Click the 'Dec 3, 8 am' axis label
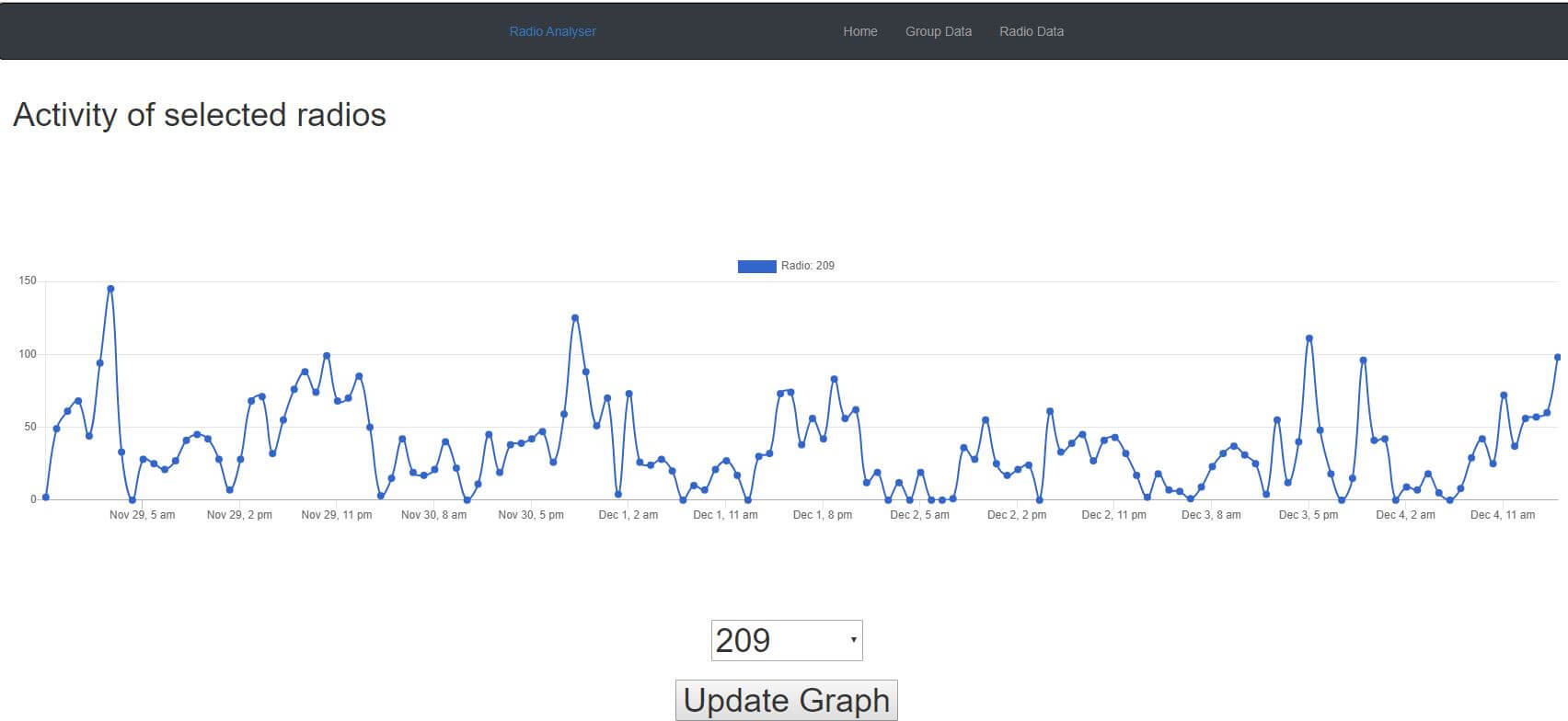The height and width of the screenshot is (721, 1568). click(1211, 515)
